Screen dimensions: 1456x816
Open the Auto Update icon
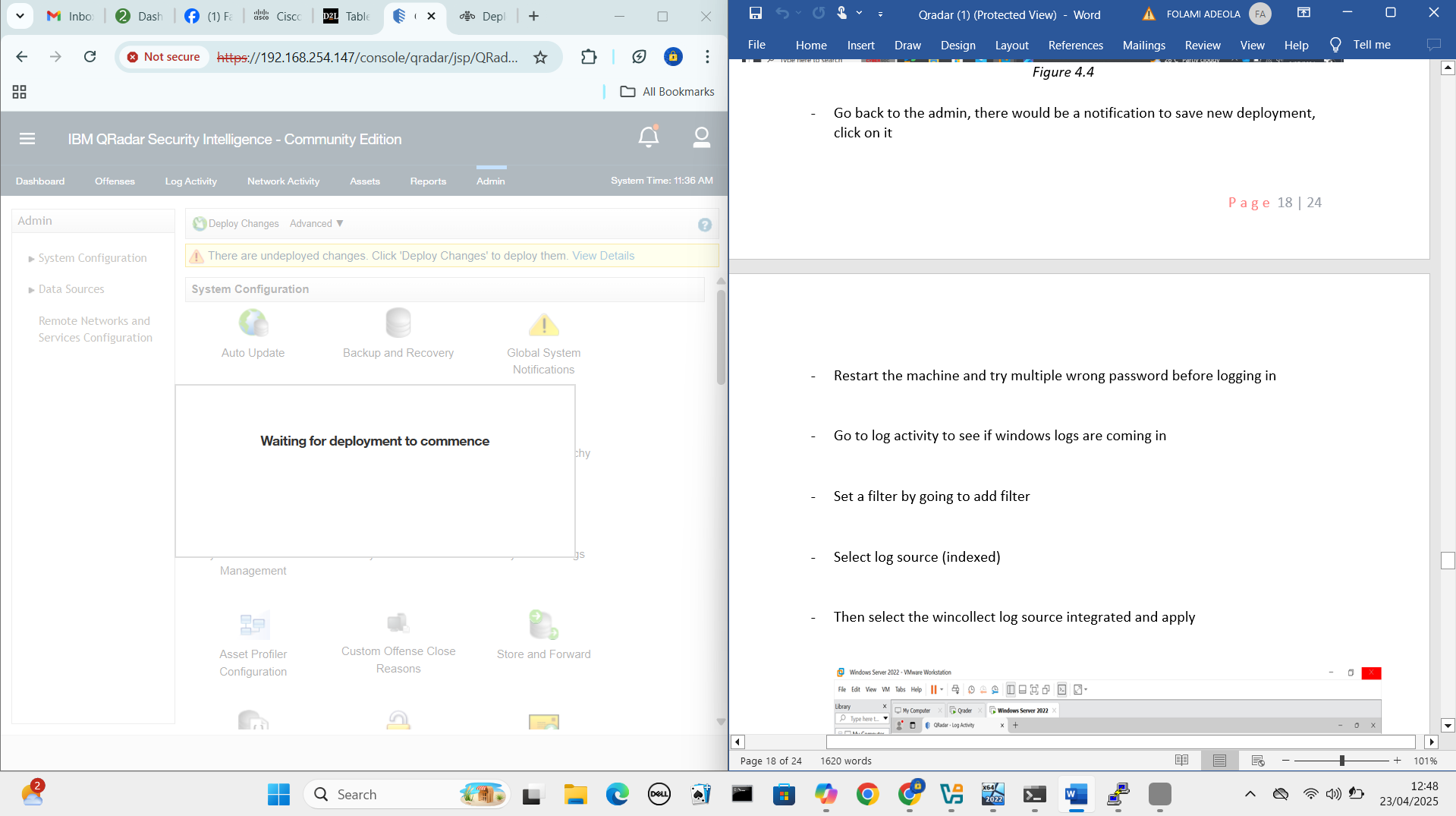[253, 323]
